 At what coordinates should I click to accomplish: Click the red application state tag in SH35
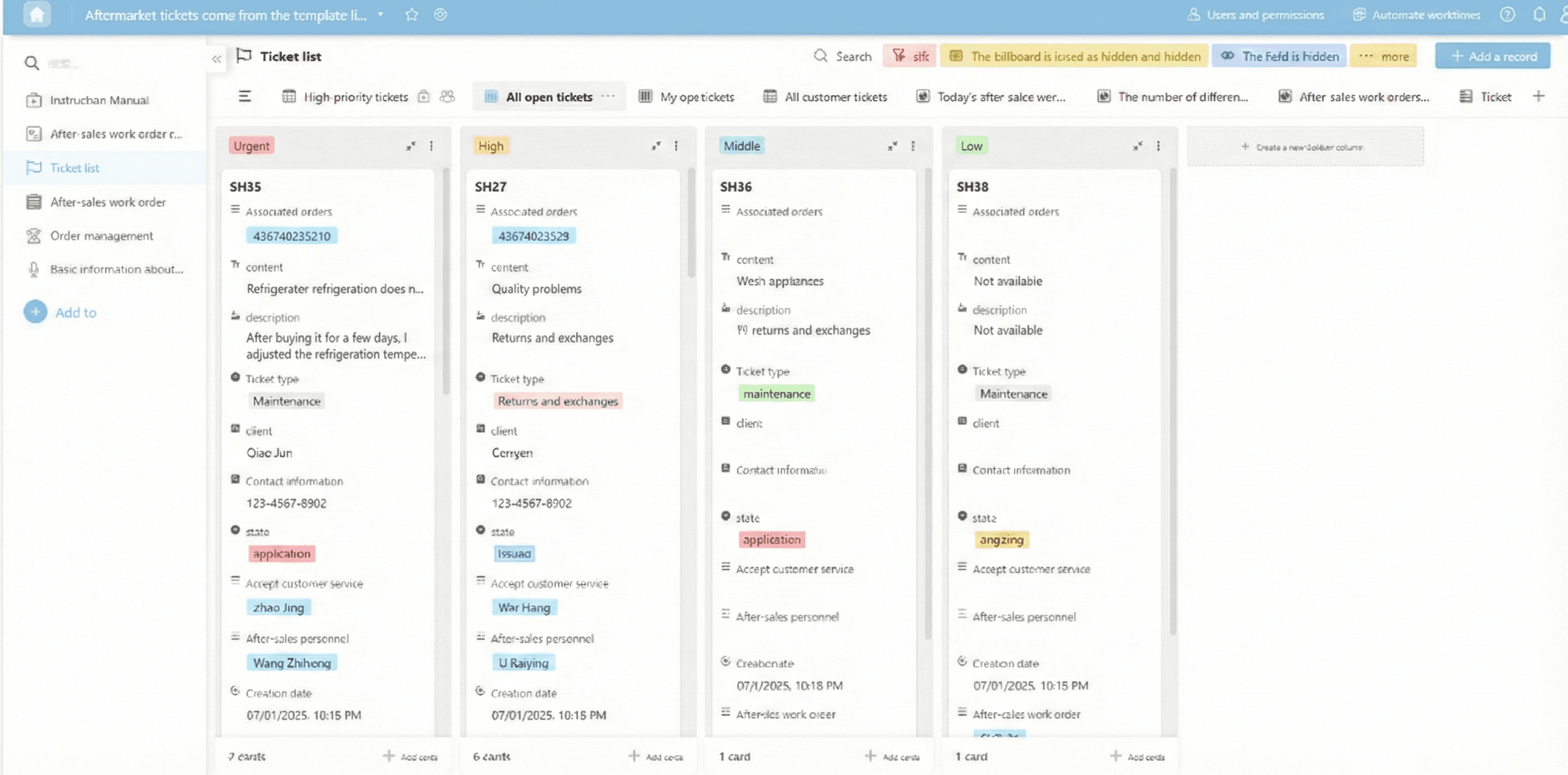(281, 554)
